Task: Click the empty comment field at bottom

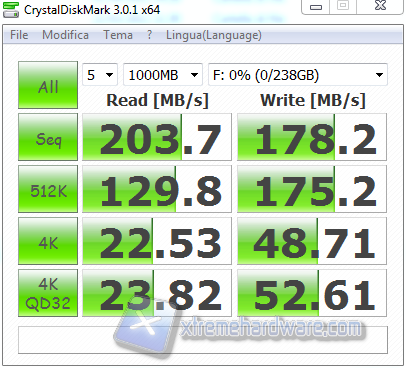Action: click(x=203, y=340)
